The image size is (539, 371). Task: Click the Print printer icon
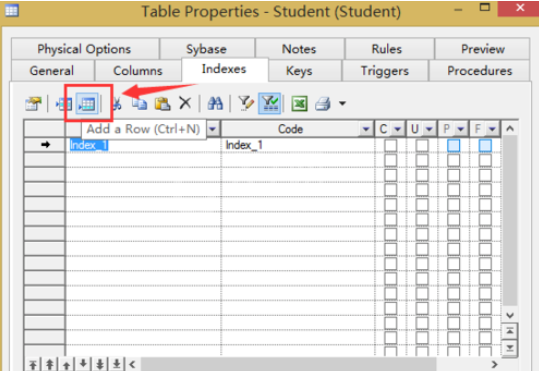point(323,103)
